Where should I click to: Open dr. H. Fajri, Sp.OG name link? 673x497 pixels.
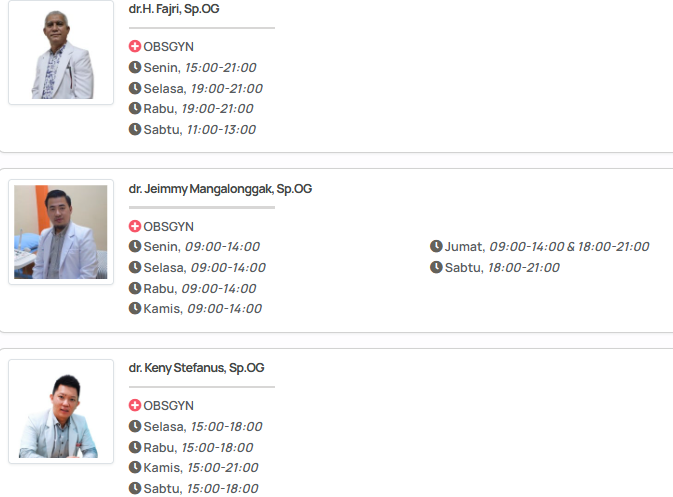click(x=173, y=8)
